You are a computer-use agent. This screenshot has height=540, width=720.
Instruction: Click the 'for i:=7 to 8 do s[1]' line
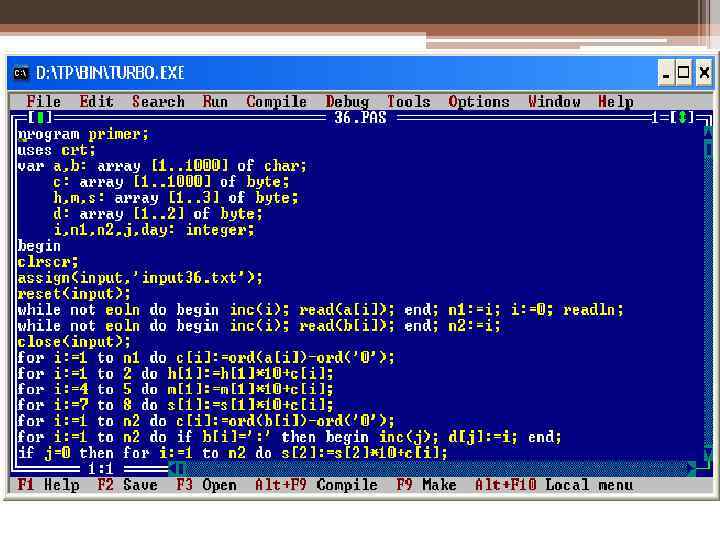click(175, 405)
